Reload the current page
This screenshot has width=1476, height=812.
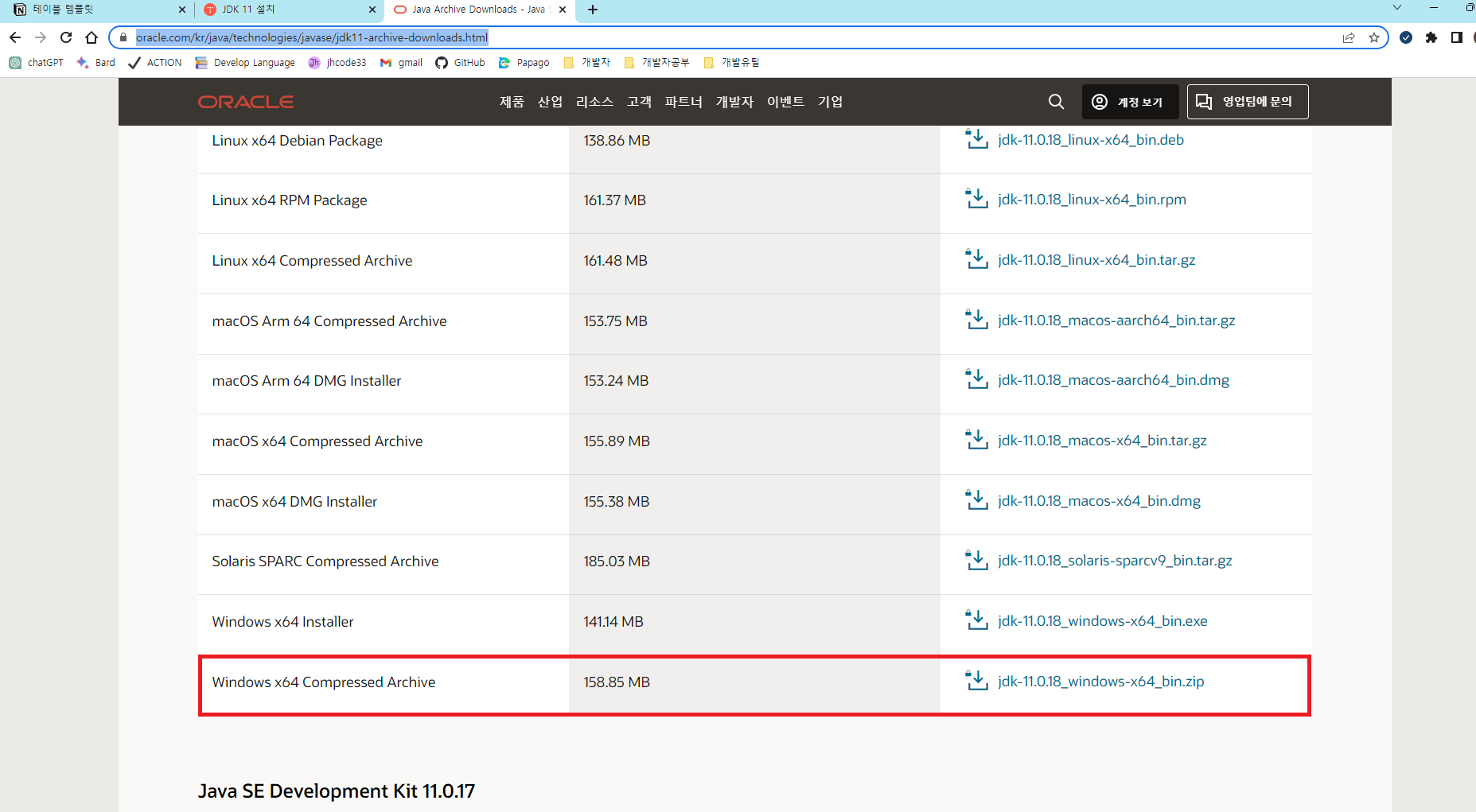click(x=66, y=37)
